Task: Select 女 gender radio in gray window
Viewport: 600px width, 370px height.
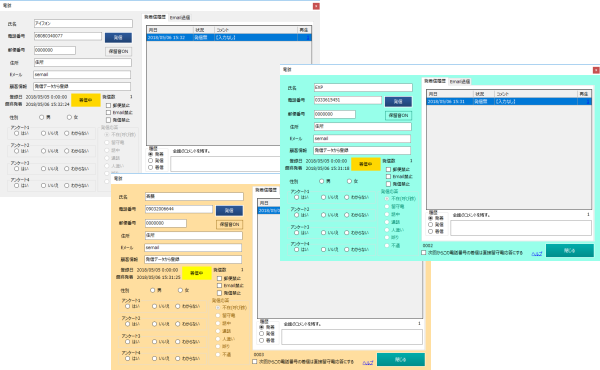Action: 69,117
